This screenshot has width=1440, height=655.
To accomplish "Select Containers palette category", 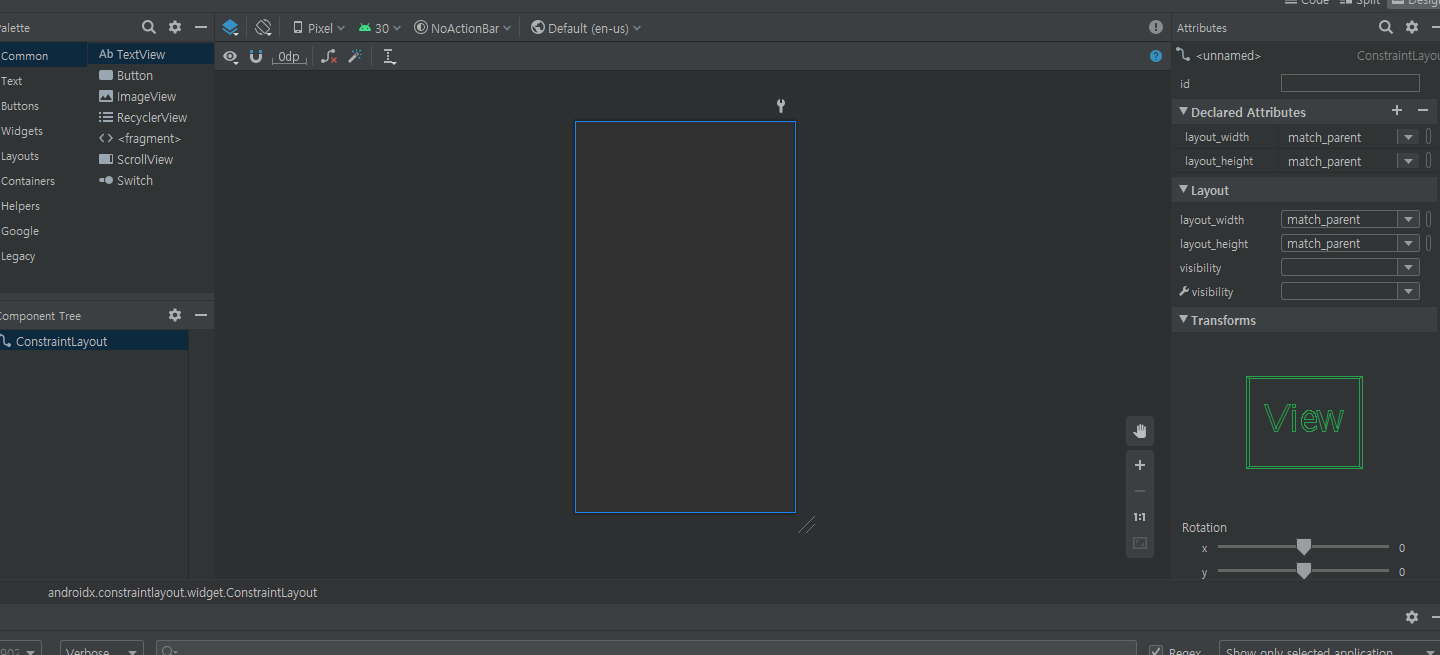I will coord(43,181).
